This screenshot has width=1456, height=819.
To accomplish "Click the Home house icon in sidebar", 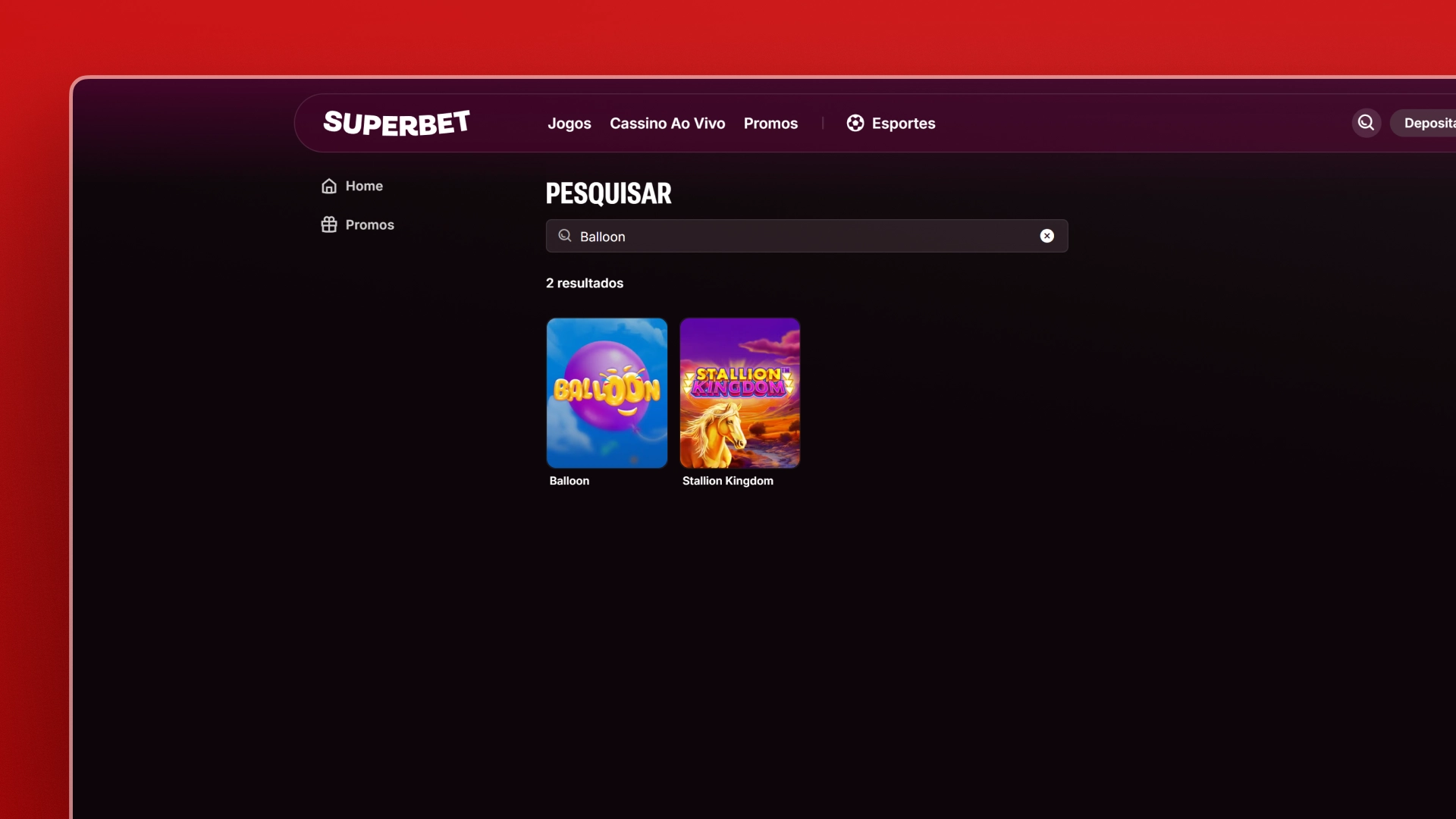I will [329, 186].
